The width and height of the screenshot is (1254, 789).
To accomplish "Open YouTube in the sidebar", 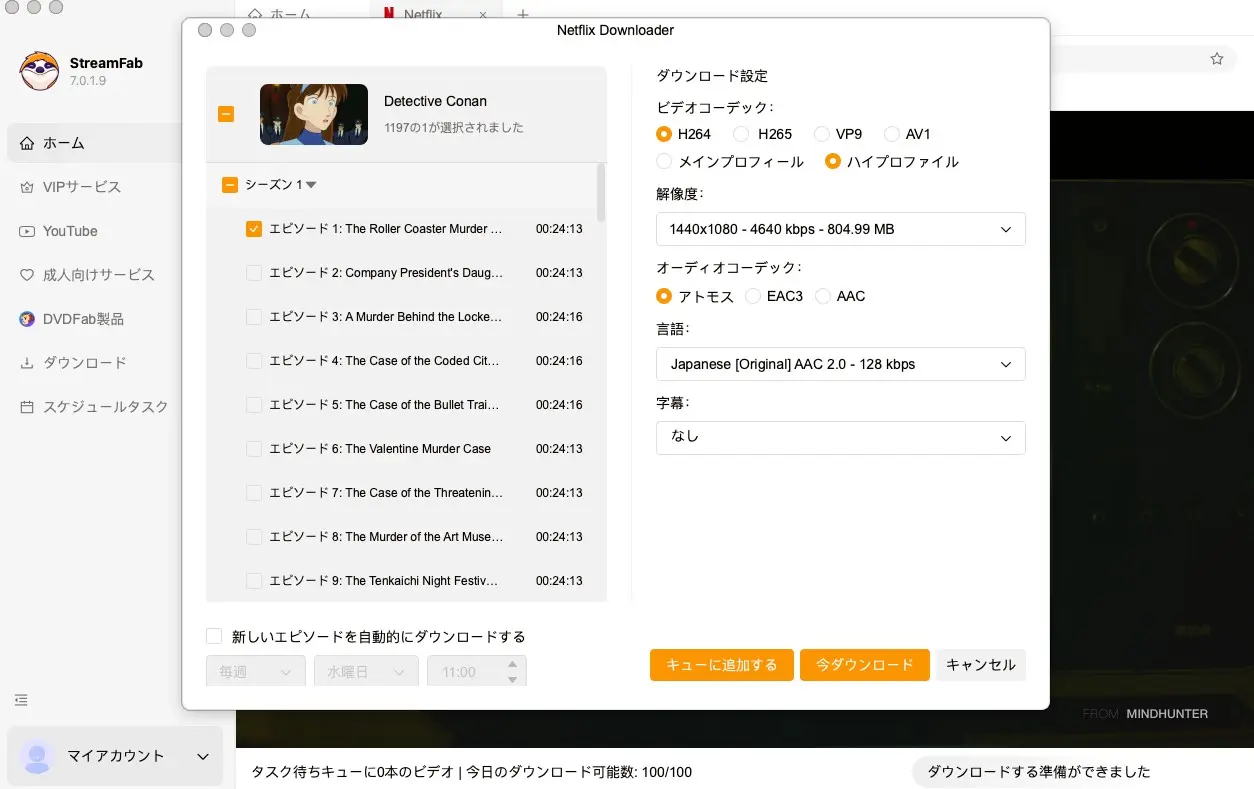I will pyautogui.click(x=95, y=231).
